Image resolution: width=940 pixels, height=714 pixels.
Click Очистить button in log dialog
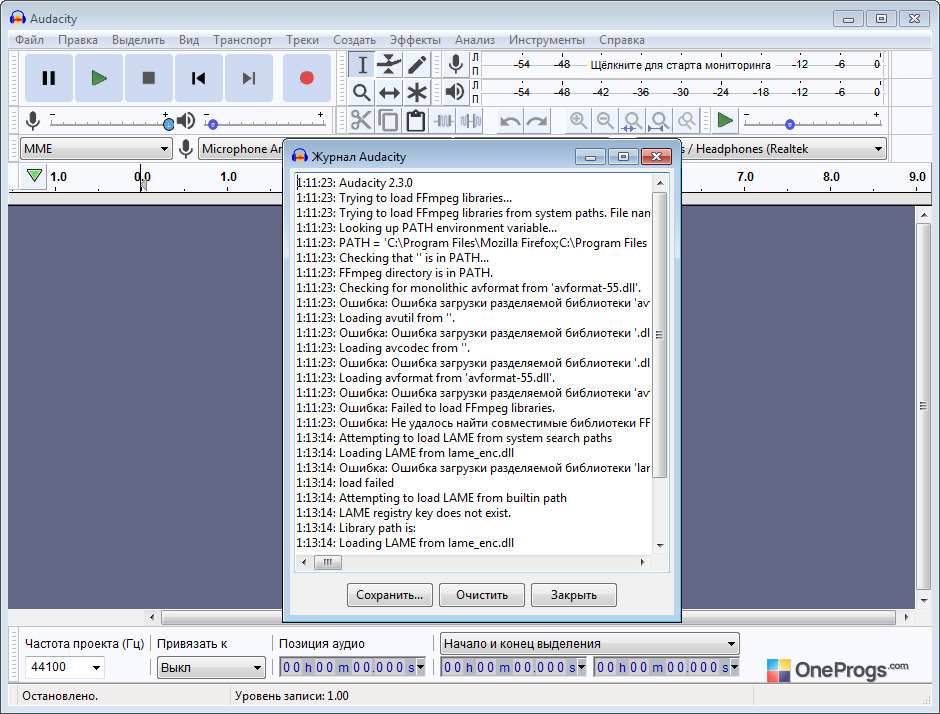[482, 595]
